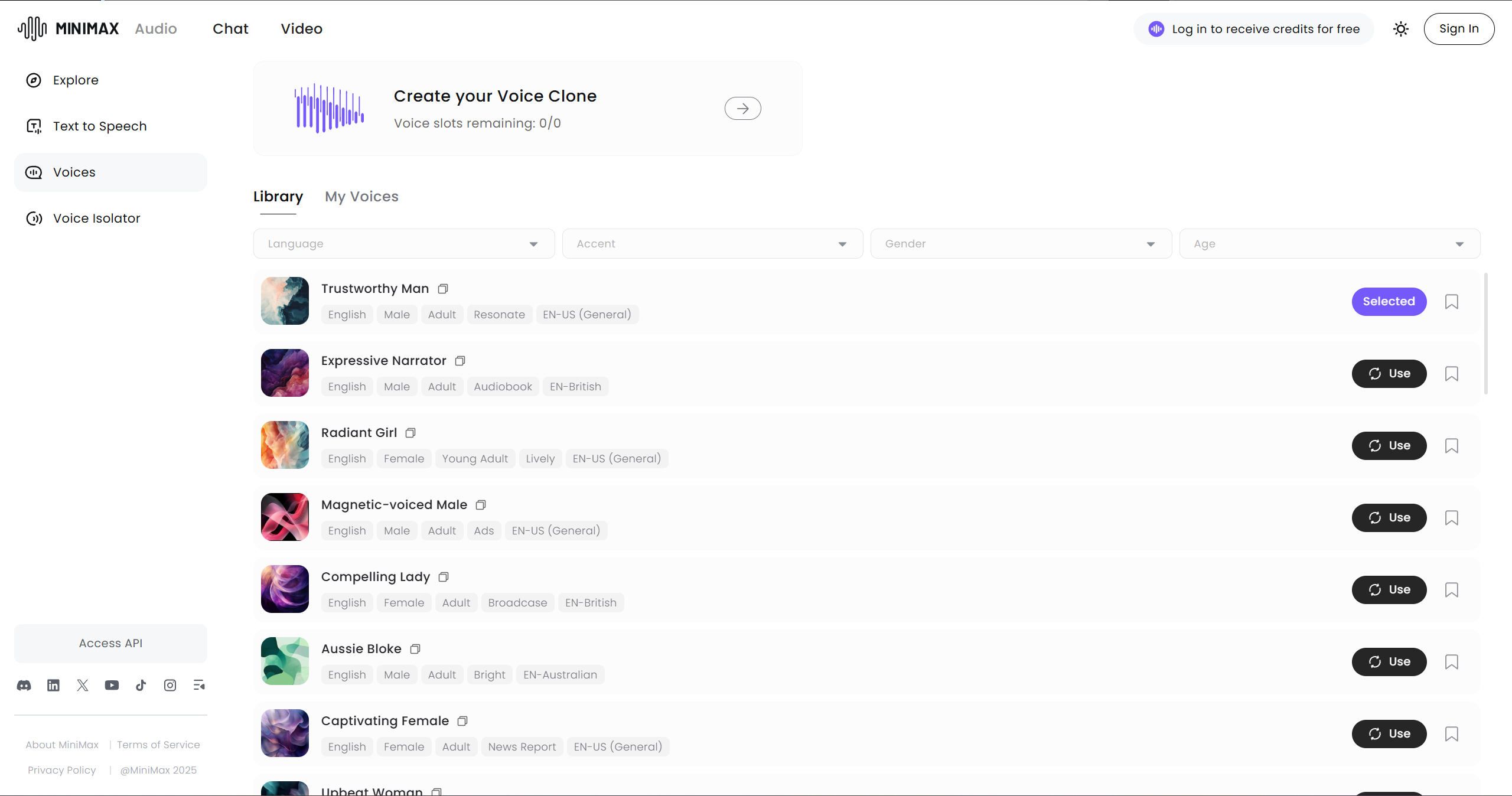Click the Magnetic-voiced Male thumbnail

(285, 517)
